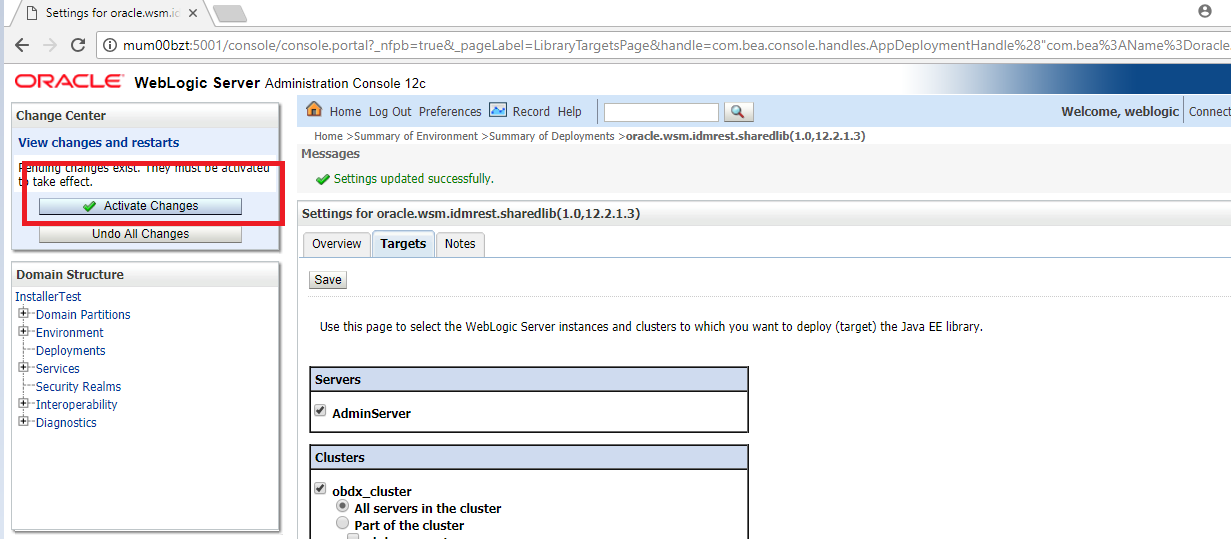Click the Change Center panel title
Screen dimensions: 1231x540
[x=61, y=116]
